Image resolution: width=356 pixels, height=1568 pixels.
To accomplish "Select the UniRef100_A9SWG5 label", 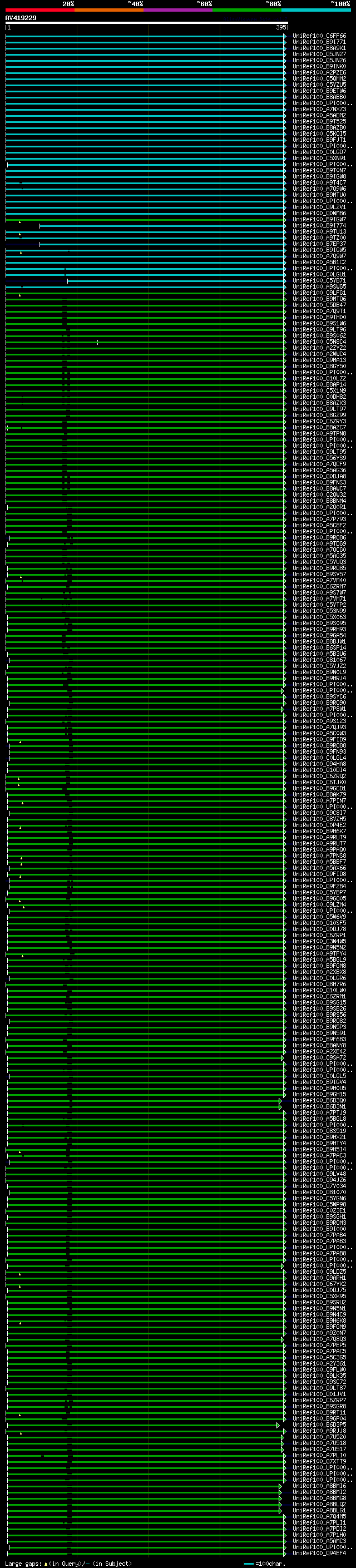I will click(319, 286).
